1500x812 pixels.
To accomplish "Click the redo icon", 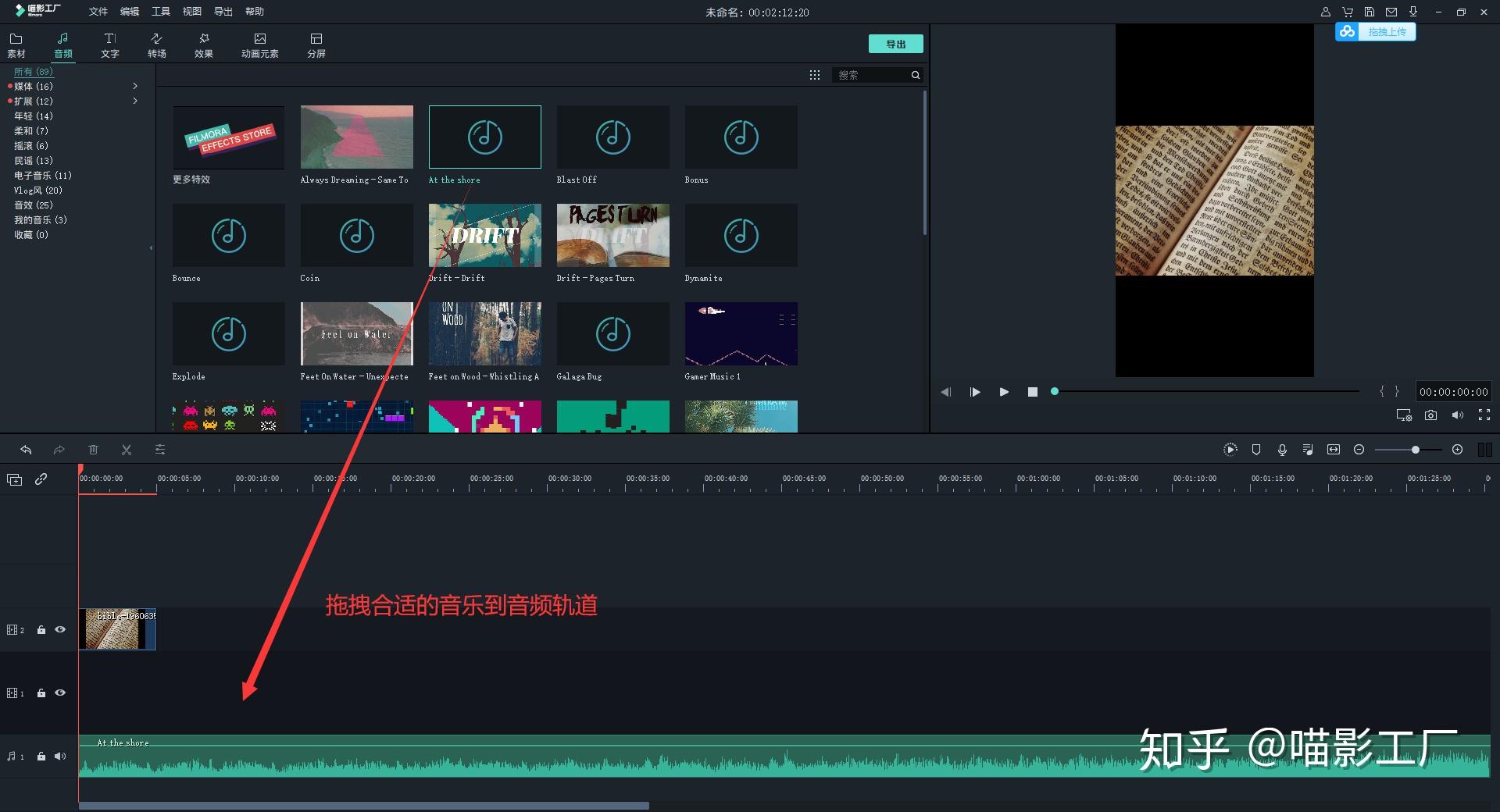I will (x=59, y=450).
